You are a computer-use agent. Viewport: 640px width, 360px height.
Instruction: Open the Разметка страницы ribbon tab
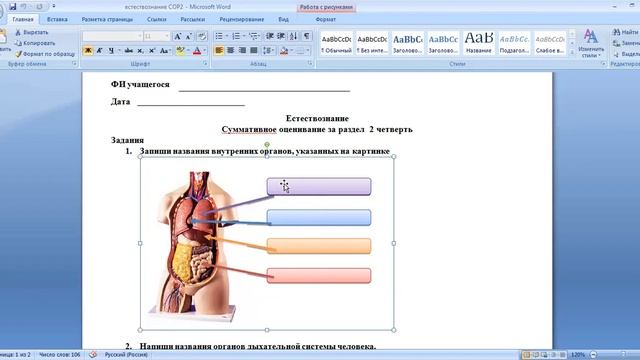pyautogui.click(x=107, y=19)
